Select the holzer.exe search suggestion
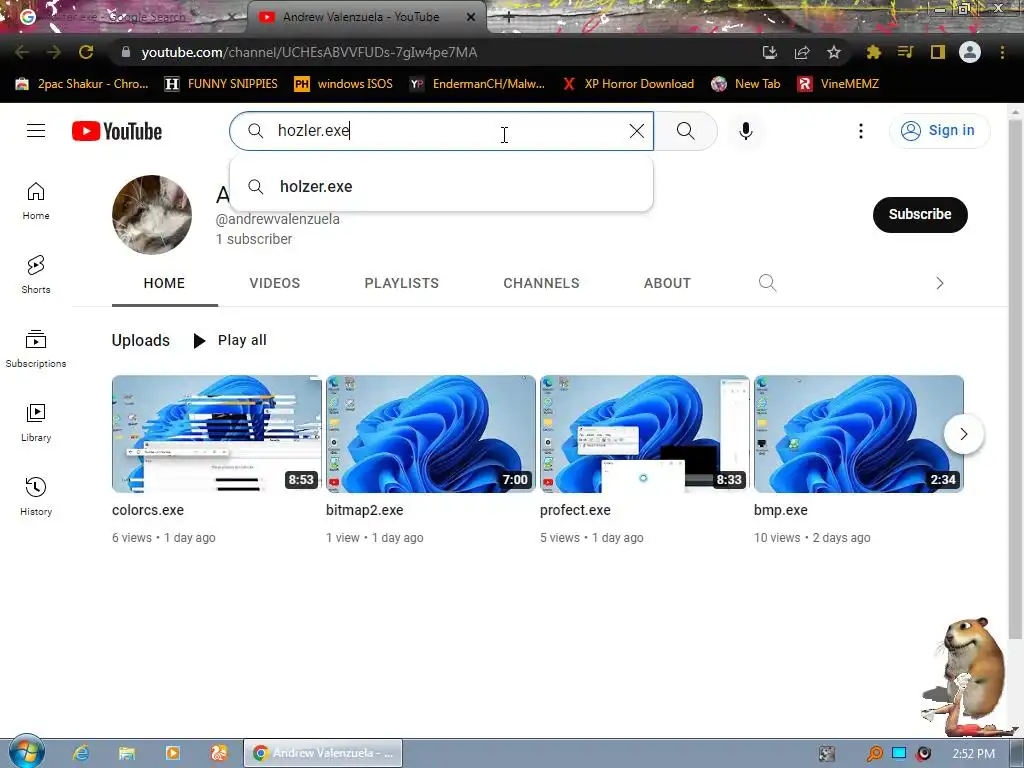This screenshot has width=1024, height=768. (x=441, y=187)
